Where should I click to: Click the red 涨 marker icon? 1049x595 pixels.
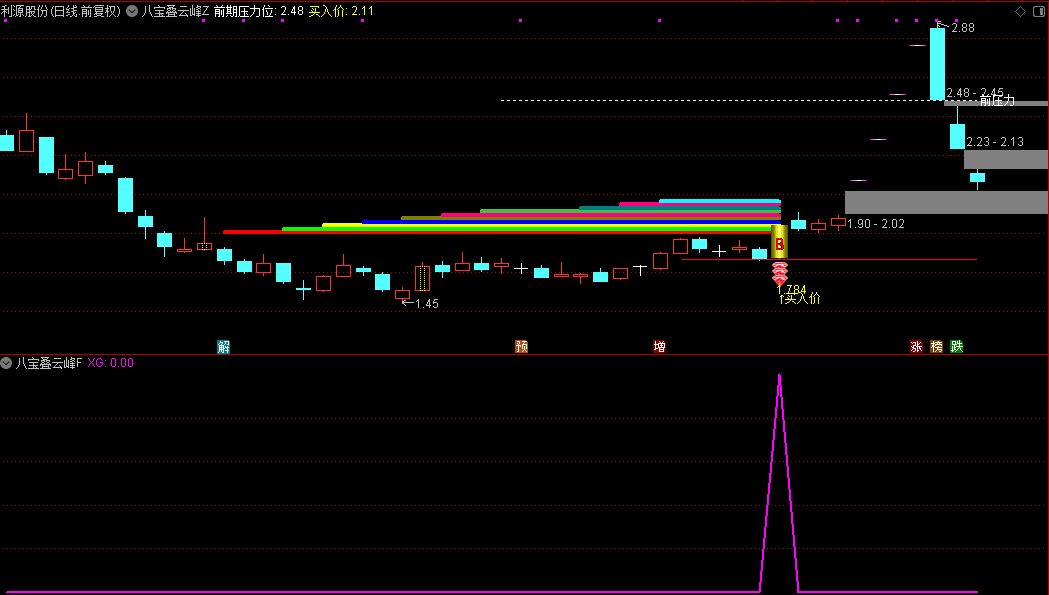click(917, 347)
